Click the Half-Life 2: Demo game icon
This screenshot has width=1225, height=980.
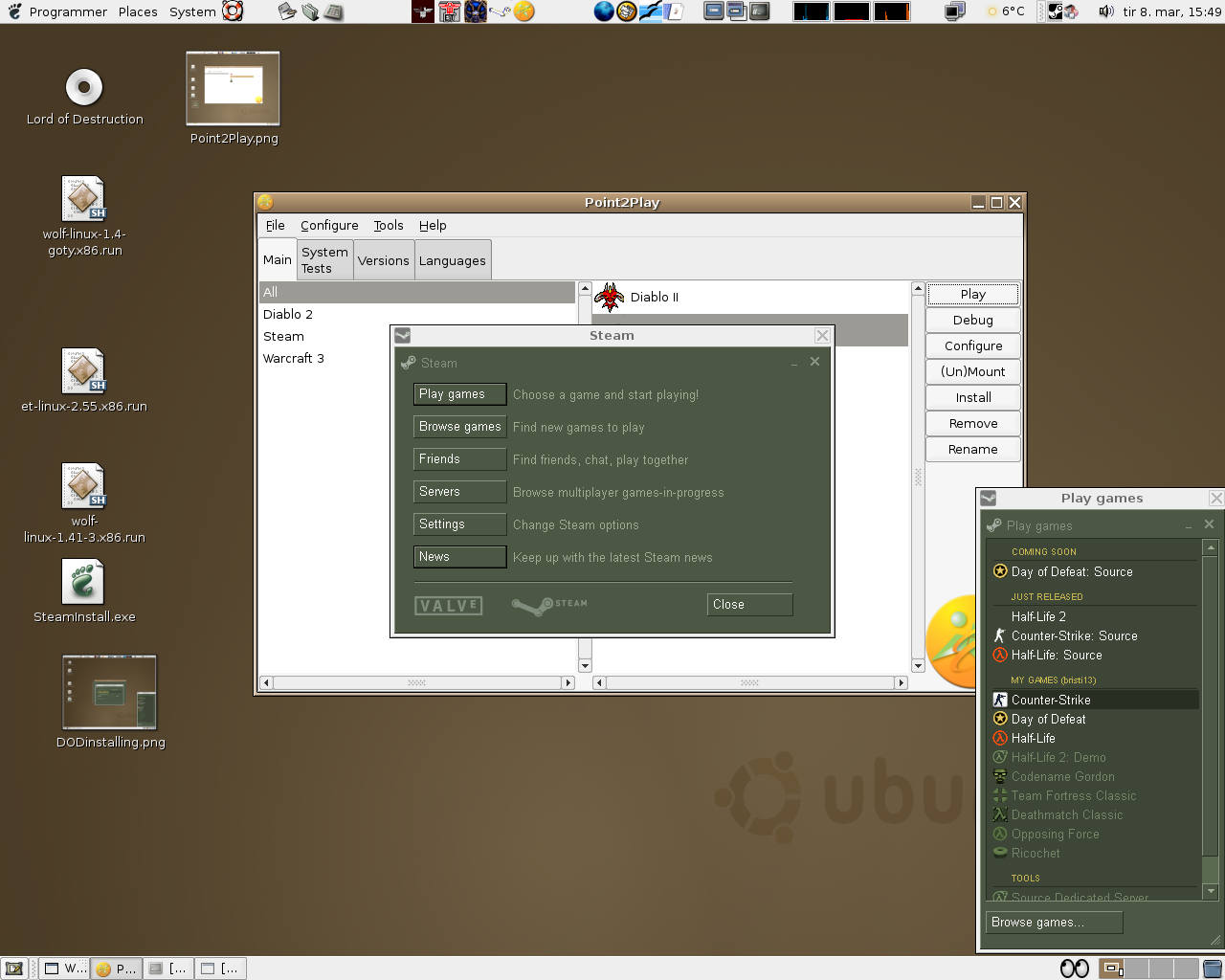[x=1000, y=757]
